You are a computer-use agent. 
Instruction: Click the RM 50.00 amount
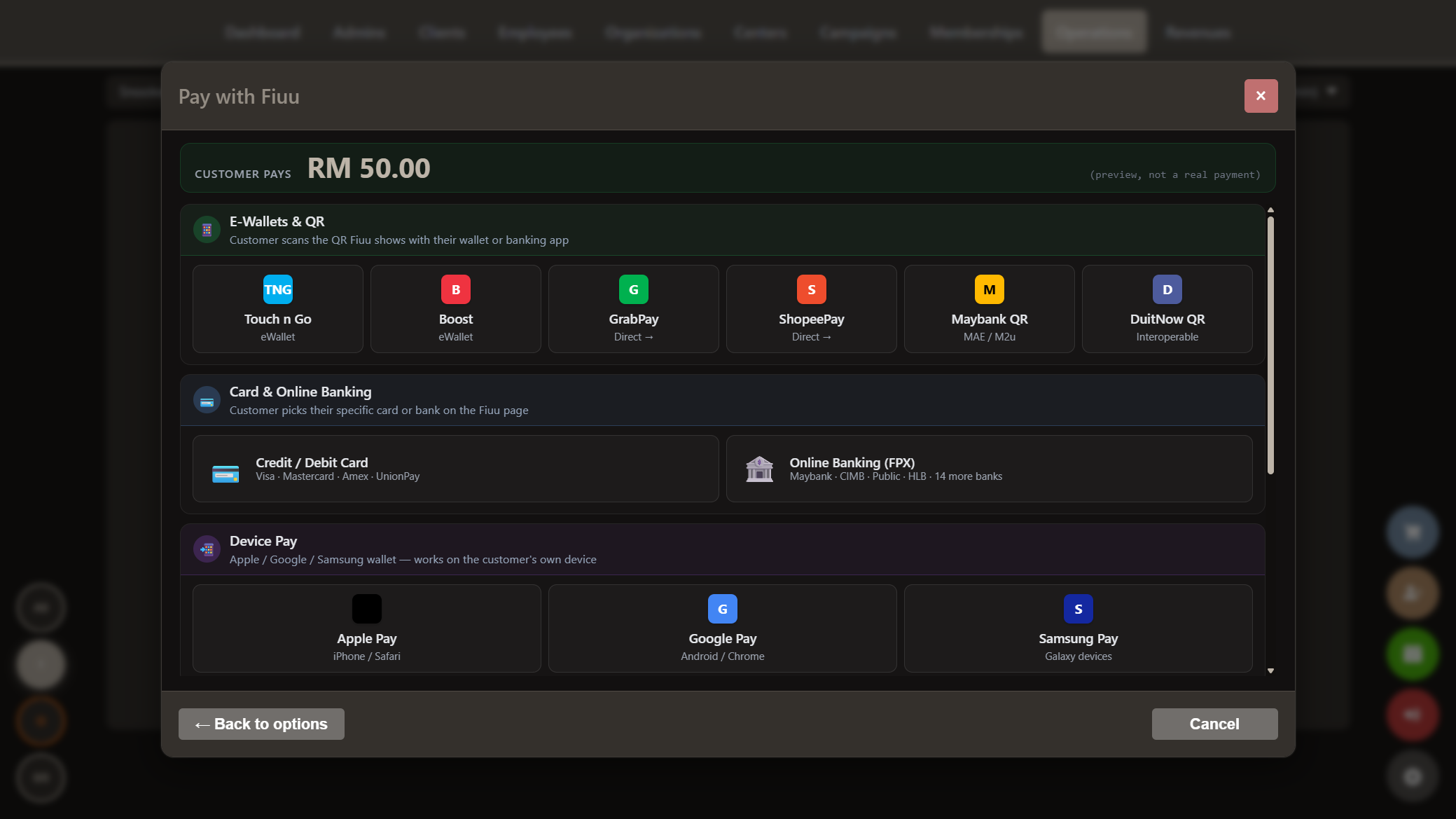[x=369, y=168]
